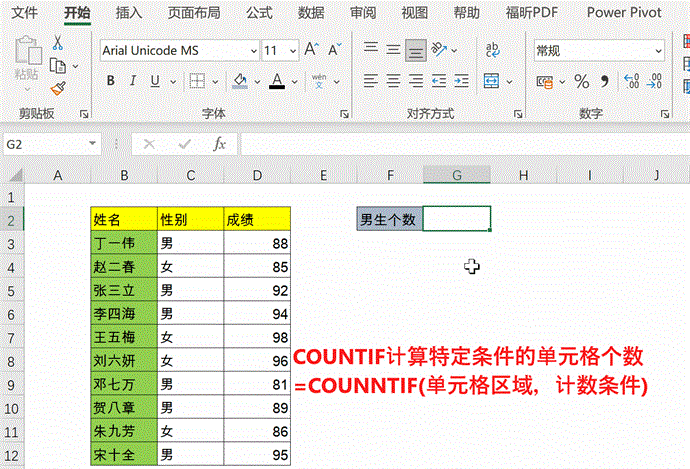The width and height of the screenshot is (690, 469).
Task: Click the yellow fill color bucket
Action: point(240,81)
